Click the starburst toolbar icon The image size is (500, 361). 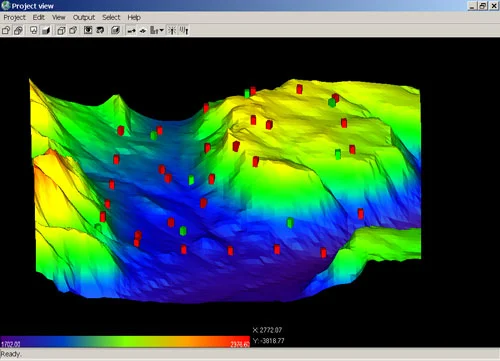pos(172,31)
